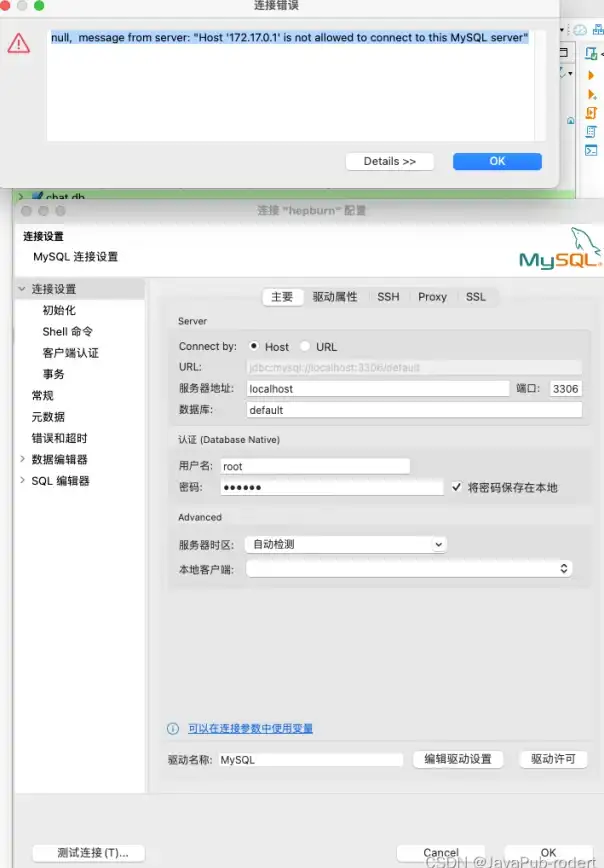Image resolution: width=604 pixels, height=868 pixels.
Task: Click the active connection icon with green check
Action: click(591, 54)
